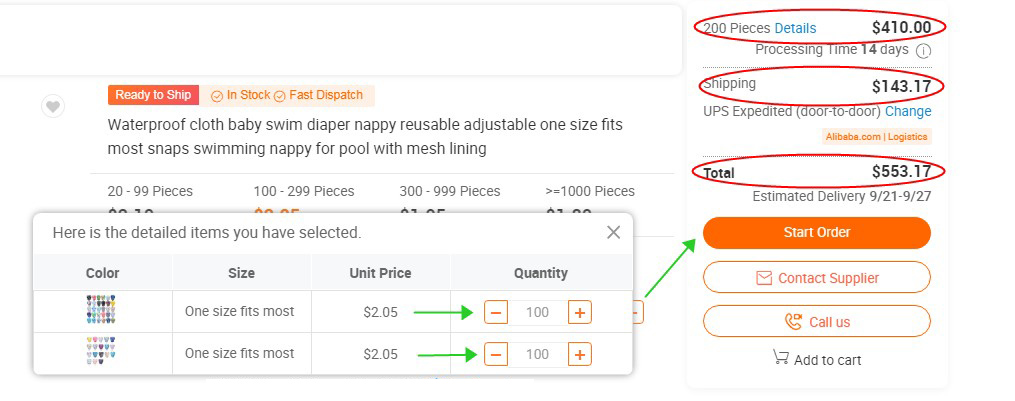Click the heart favorite icon
Image resolution: width=1015 pixels, height=401 pixels.
[54, 106]
